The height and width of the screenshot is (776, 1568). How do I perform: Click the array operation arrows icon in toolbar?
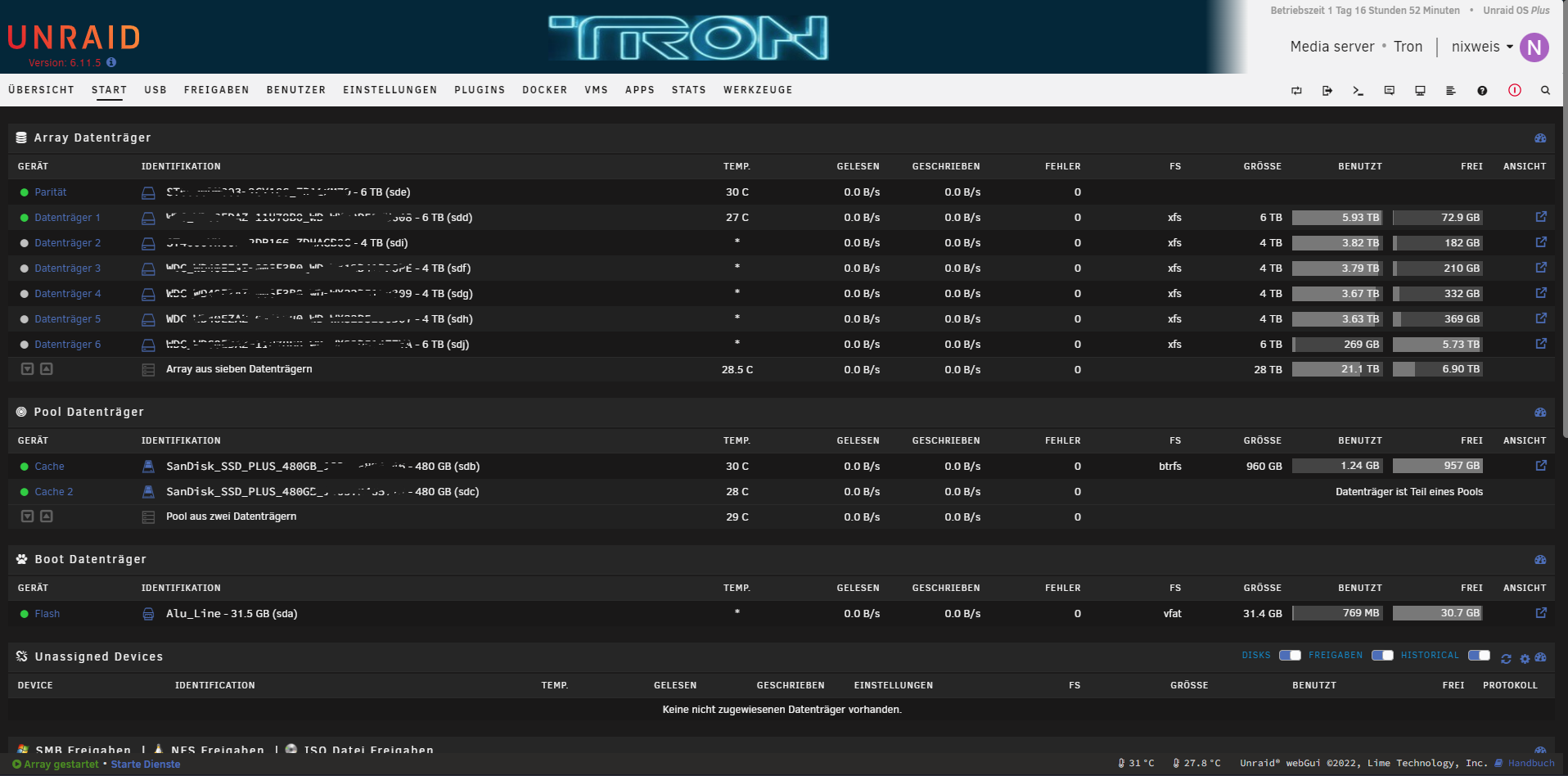(x=1296, y=91)
